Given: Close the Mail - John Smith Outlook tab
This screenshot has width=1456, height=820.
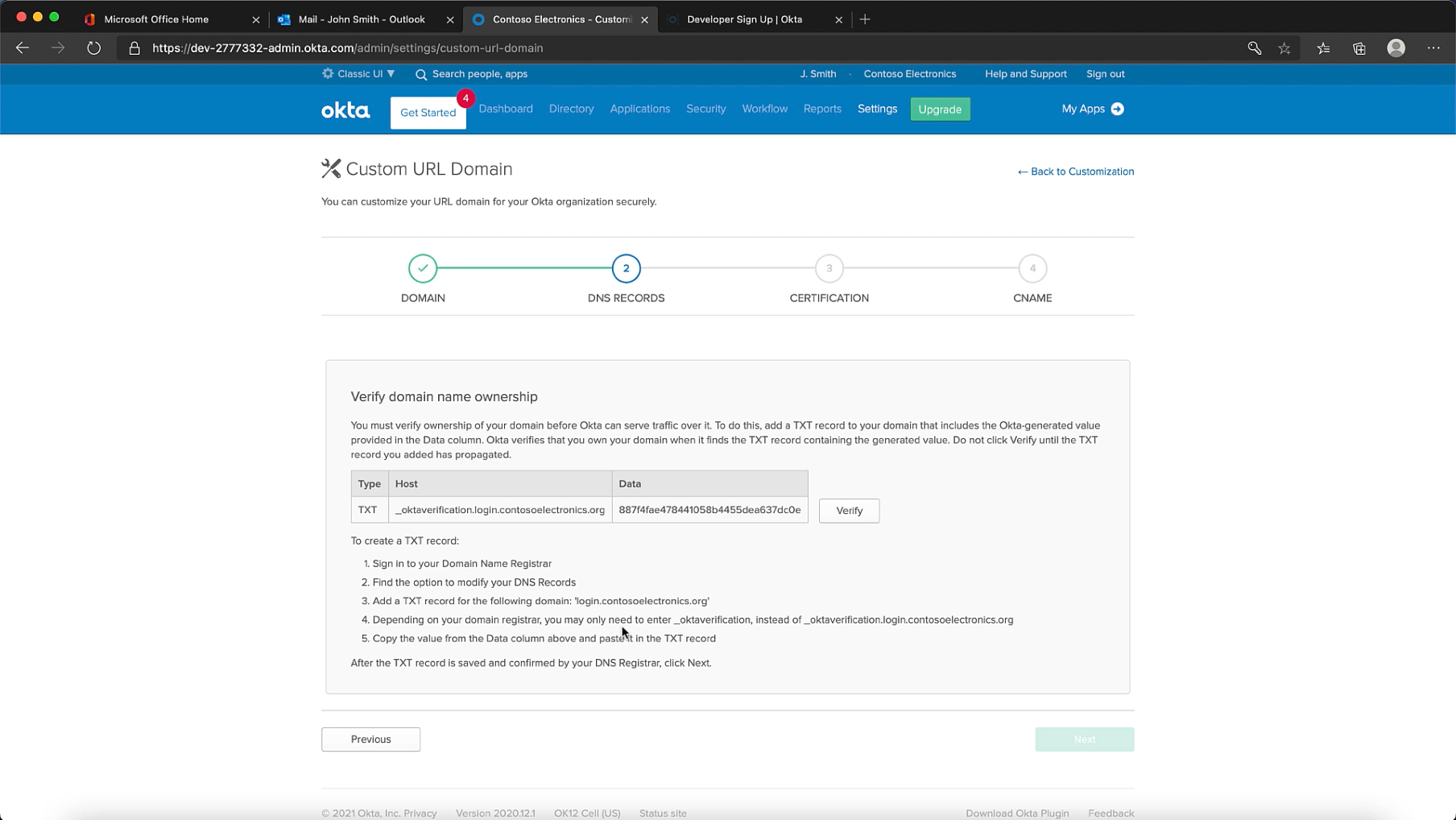Looking at the screenshot, I should point(450,19).
